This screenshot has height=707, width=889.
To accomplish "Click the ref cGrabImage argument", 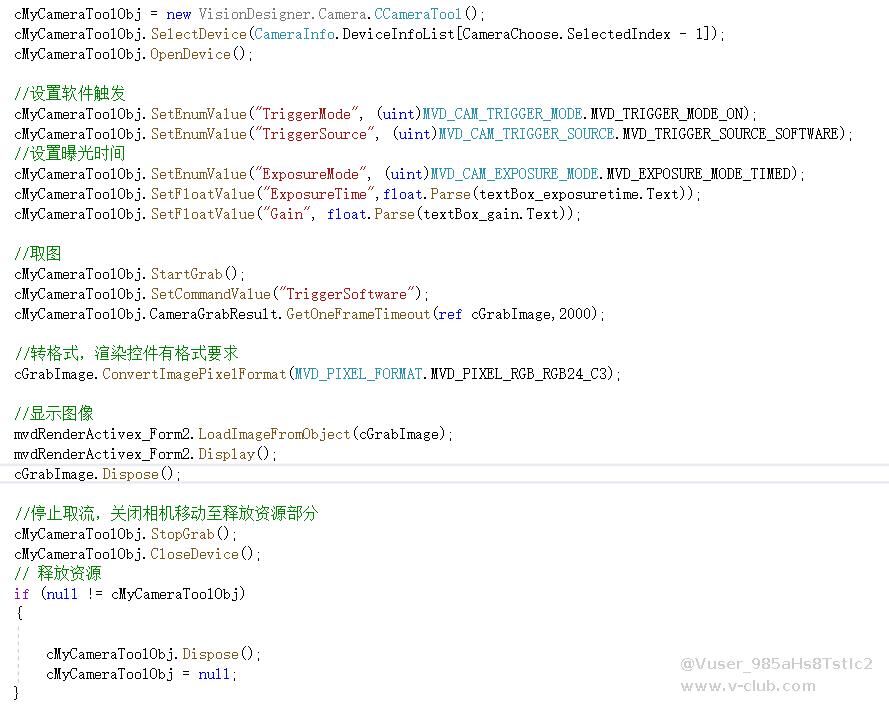I will [494, 314].
